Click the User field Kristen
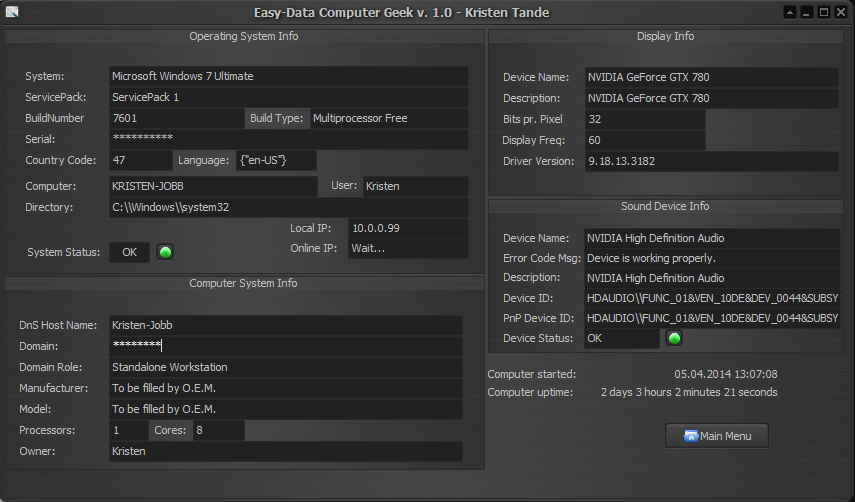 coord(416,186)
